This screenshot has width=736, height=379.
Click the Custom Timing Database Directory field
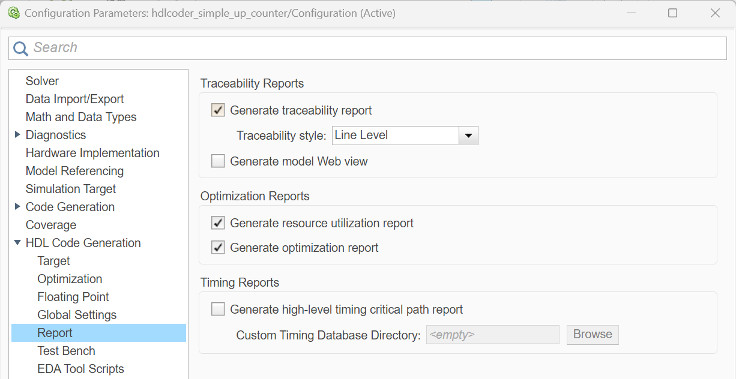[493, 335]
